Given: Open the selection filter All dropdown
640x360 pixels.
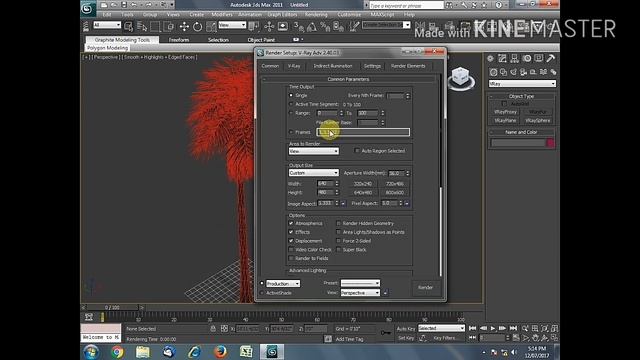Looking at the screenshot, I should point(107,25).
